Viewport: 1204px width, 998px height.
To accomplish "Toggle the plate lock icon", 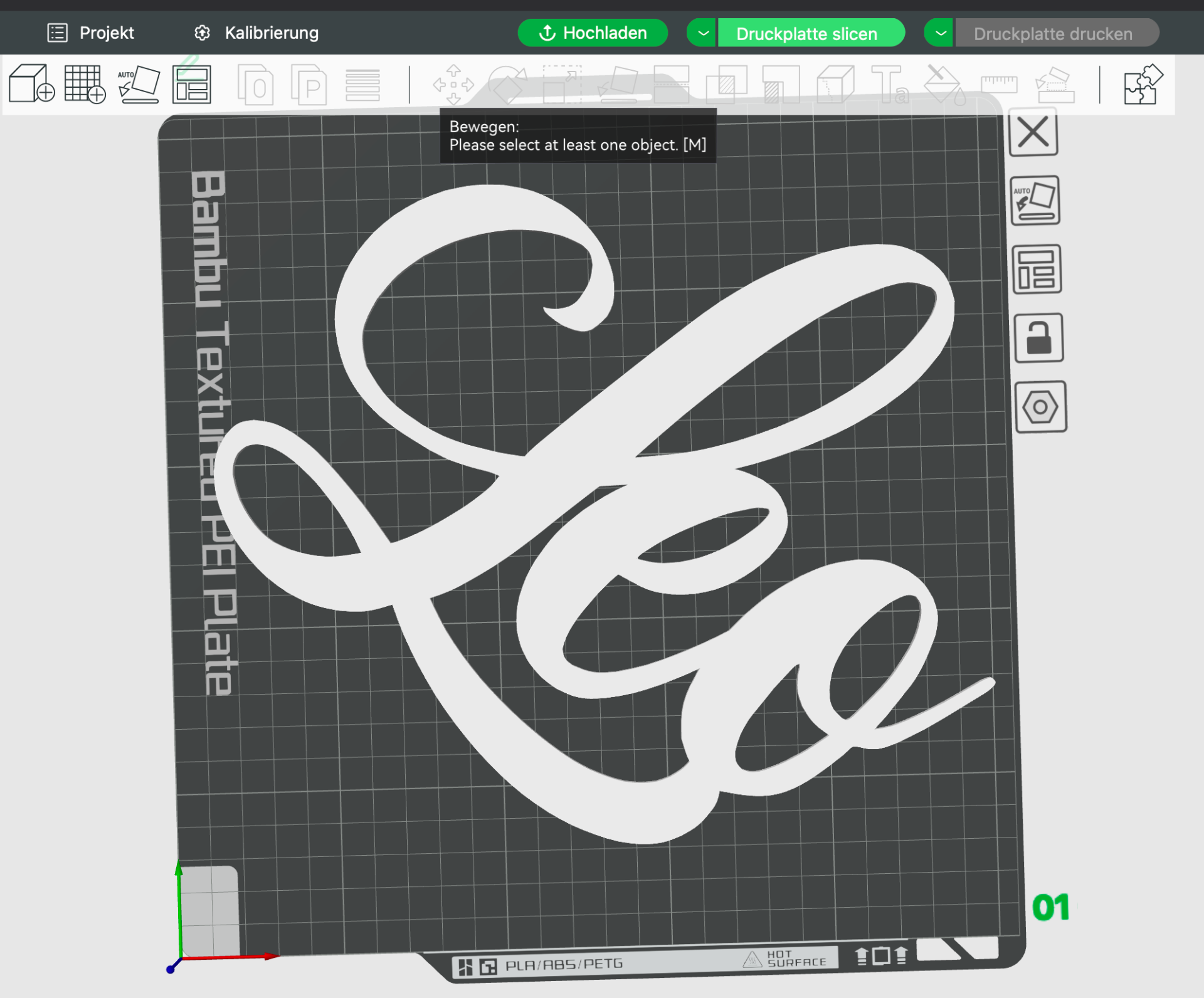I will (1038, 339).
